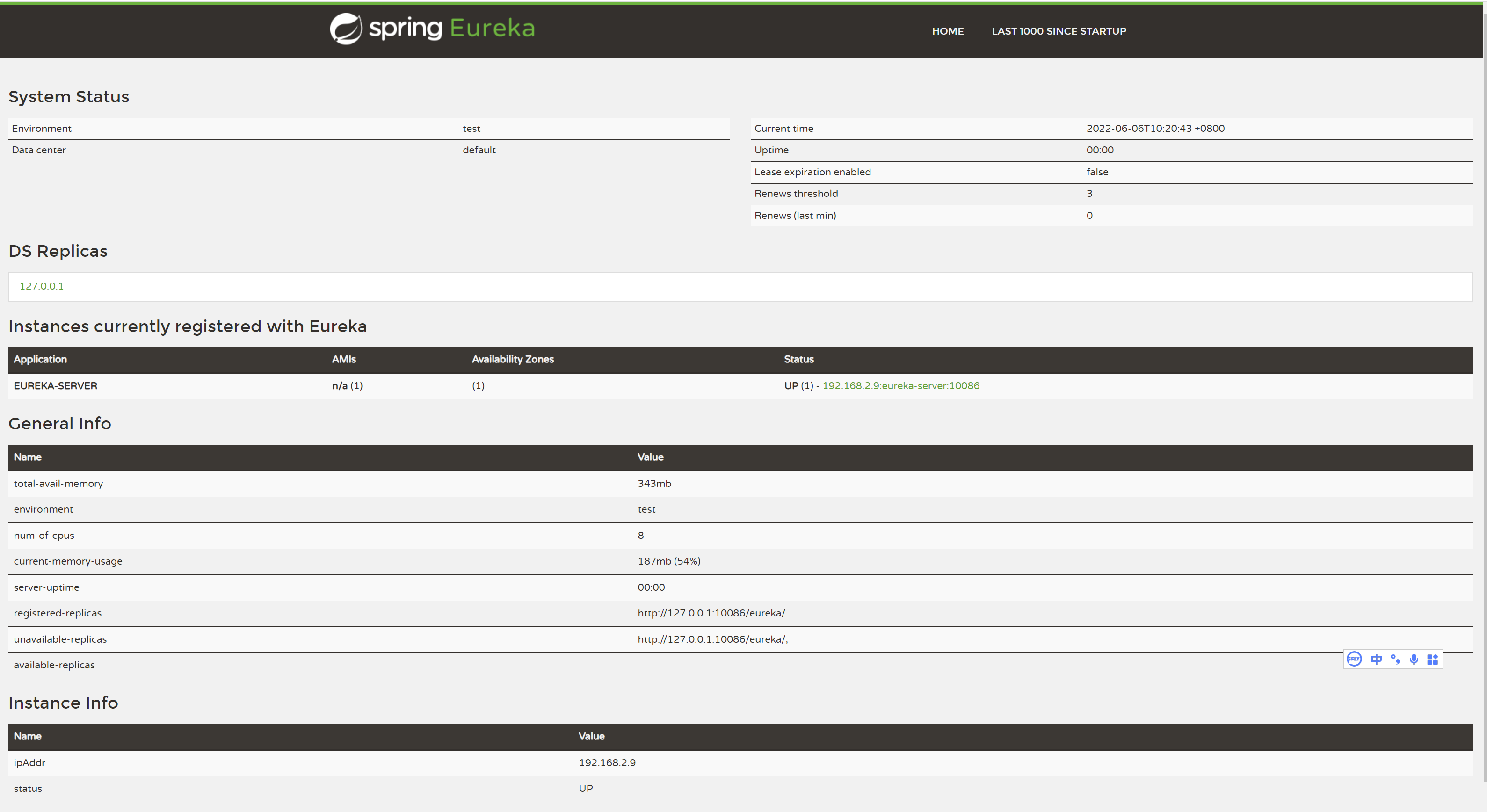
Task: Click the registered-replicas URL value
Action: point(711,614)
